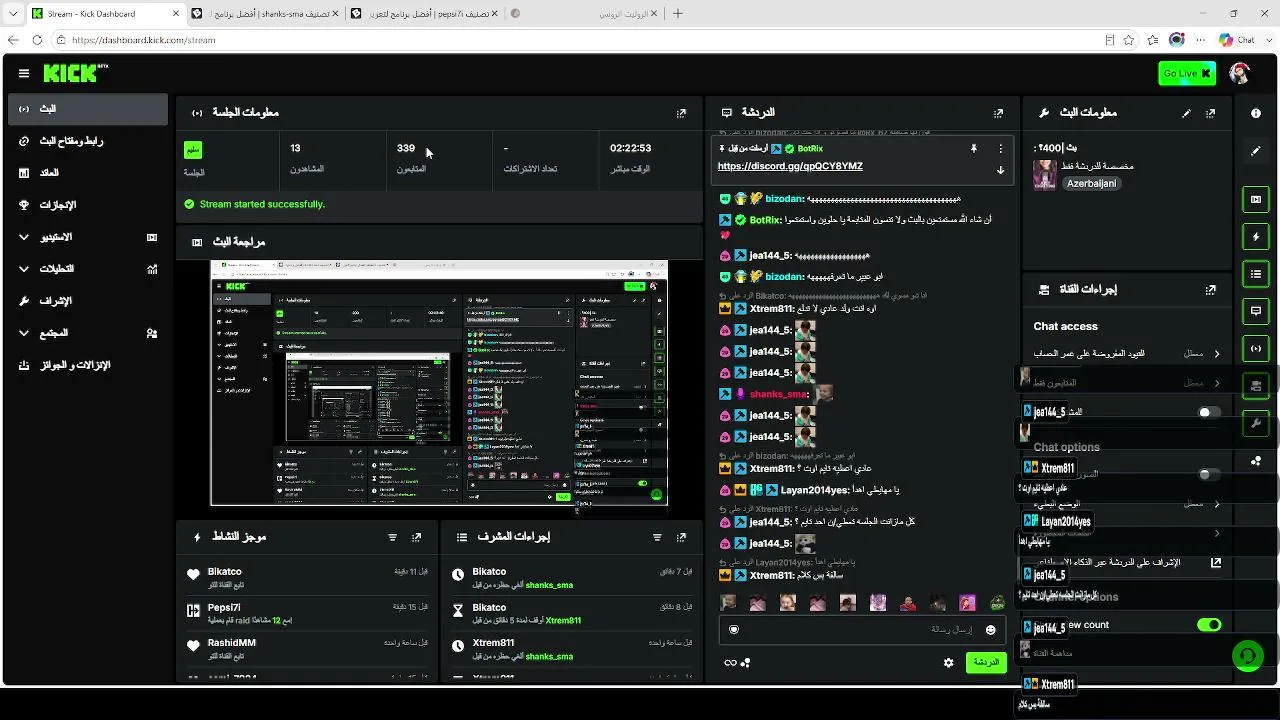Click RashidMM in the activity feed
The image size is (1280, 720).
232,643
